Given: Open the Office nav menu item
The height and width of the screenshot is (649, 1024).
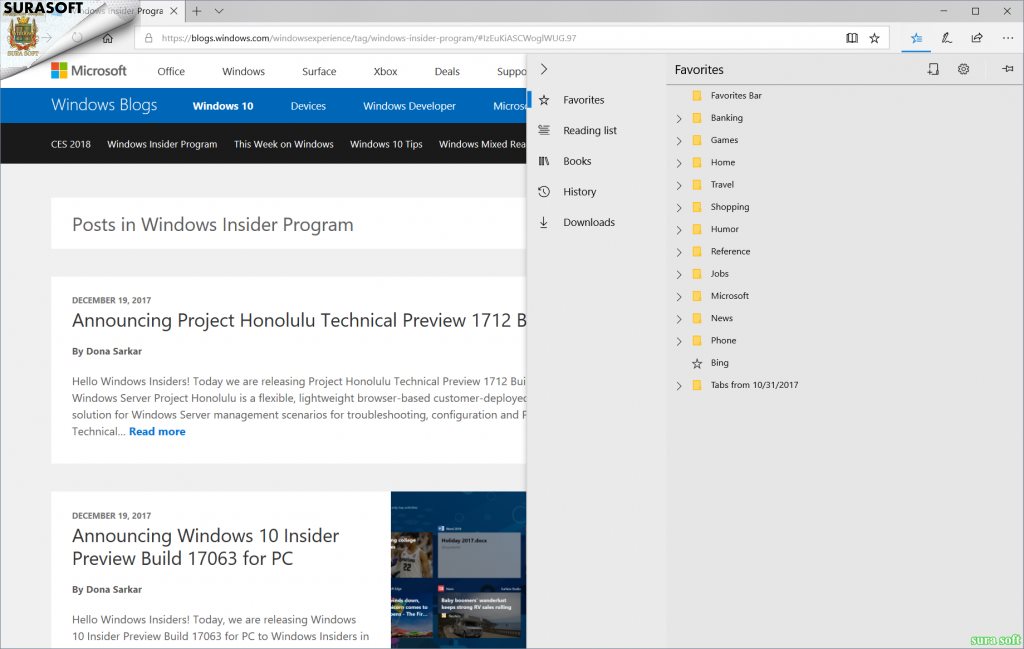Looking at the screenshot, I should coord(171,71).
